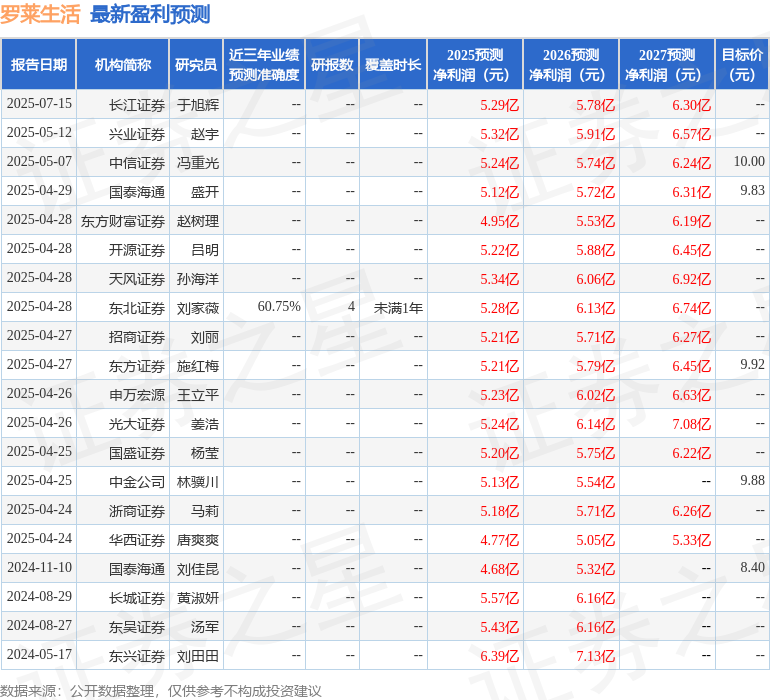Select the 研究员 column header
The image size is (770, 700).
(196, 64)
